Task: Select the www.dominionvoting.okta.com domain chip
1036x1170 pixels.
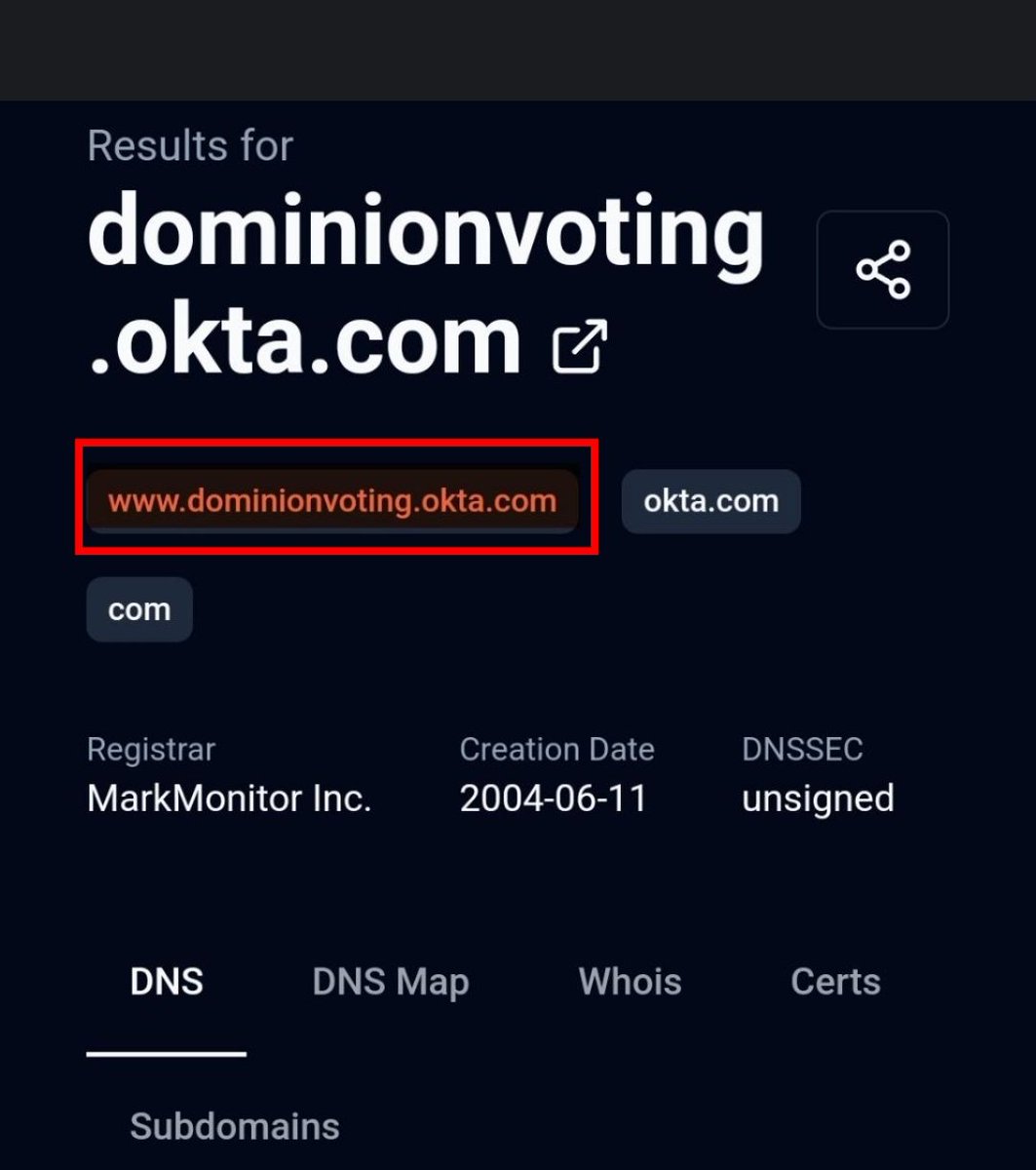Action: click(332, 501)
